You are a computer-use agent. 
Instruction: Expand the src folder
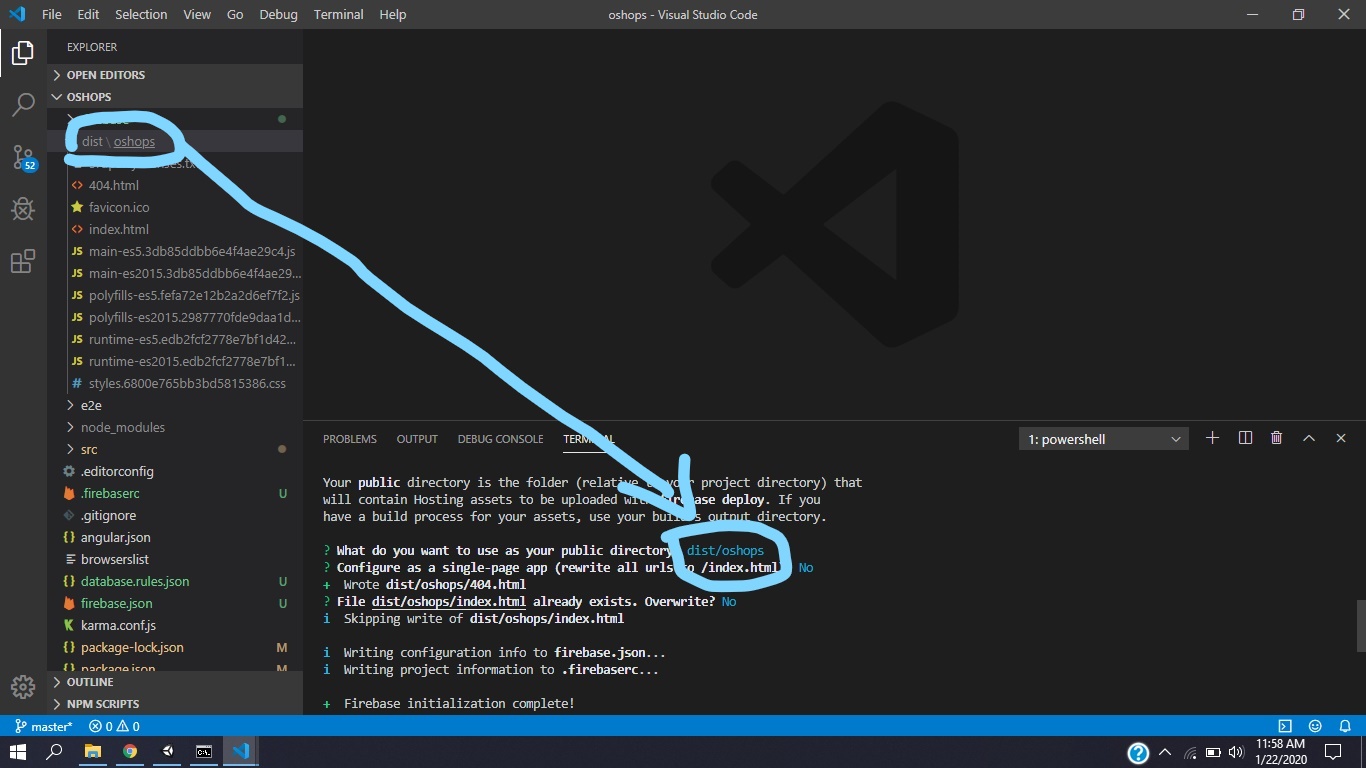[175, 449]
